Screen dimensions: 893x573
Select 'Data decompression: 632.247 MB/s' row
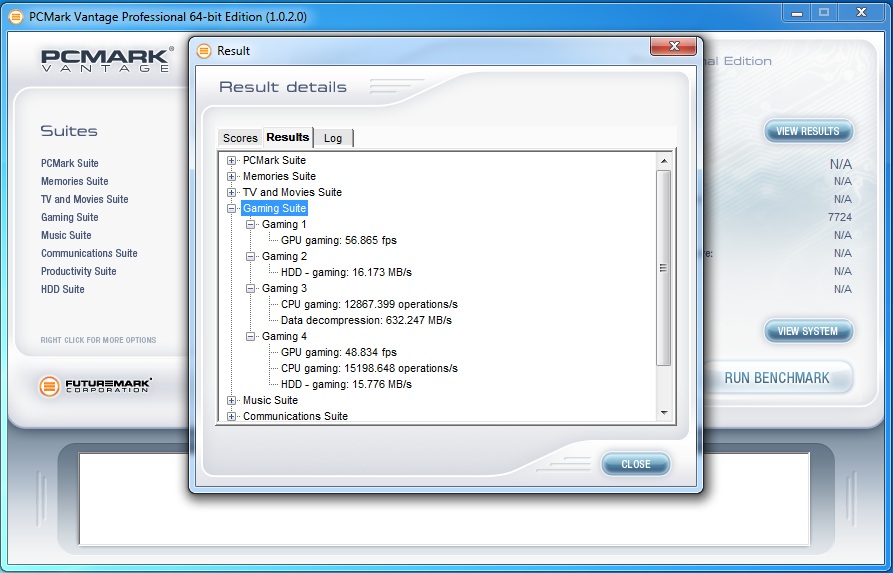(366, 320)
